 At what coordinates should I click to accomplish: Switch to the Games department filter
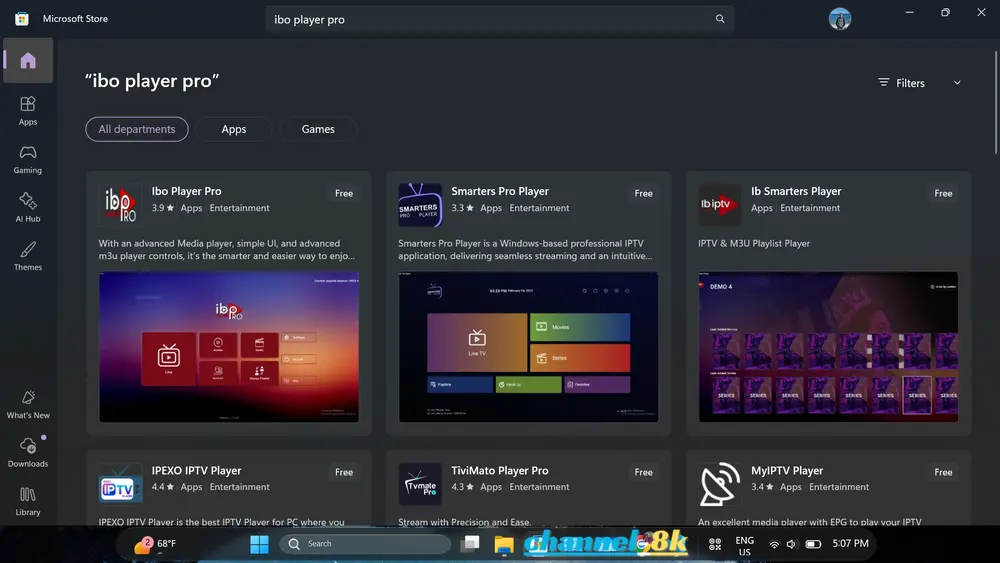(318, 129)
